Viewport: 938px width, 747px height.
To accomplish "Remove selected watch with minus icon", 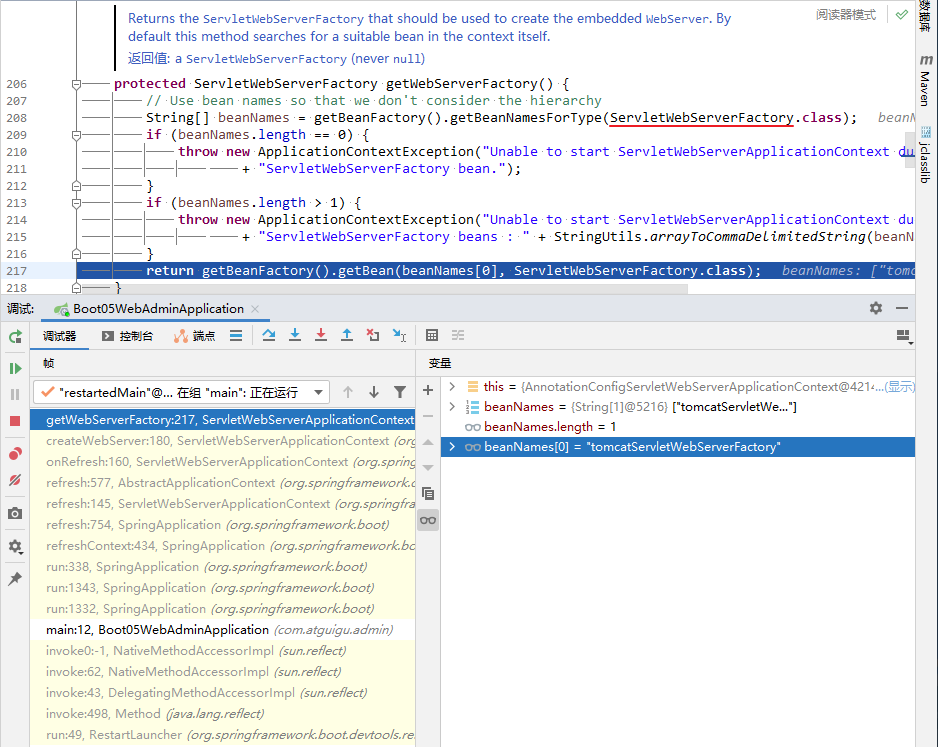I will [428, 416].
